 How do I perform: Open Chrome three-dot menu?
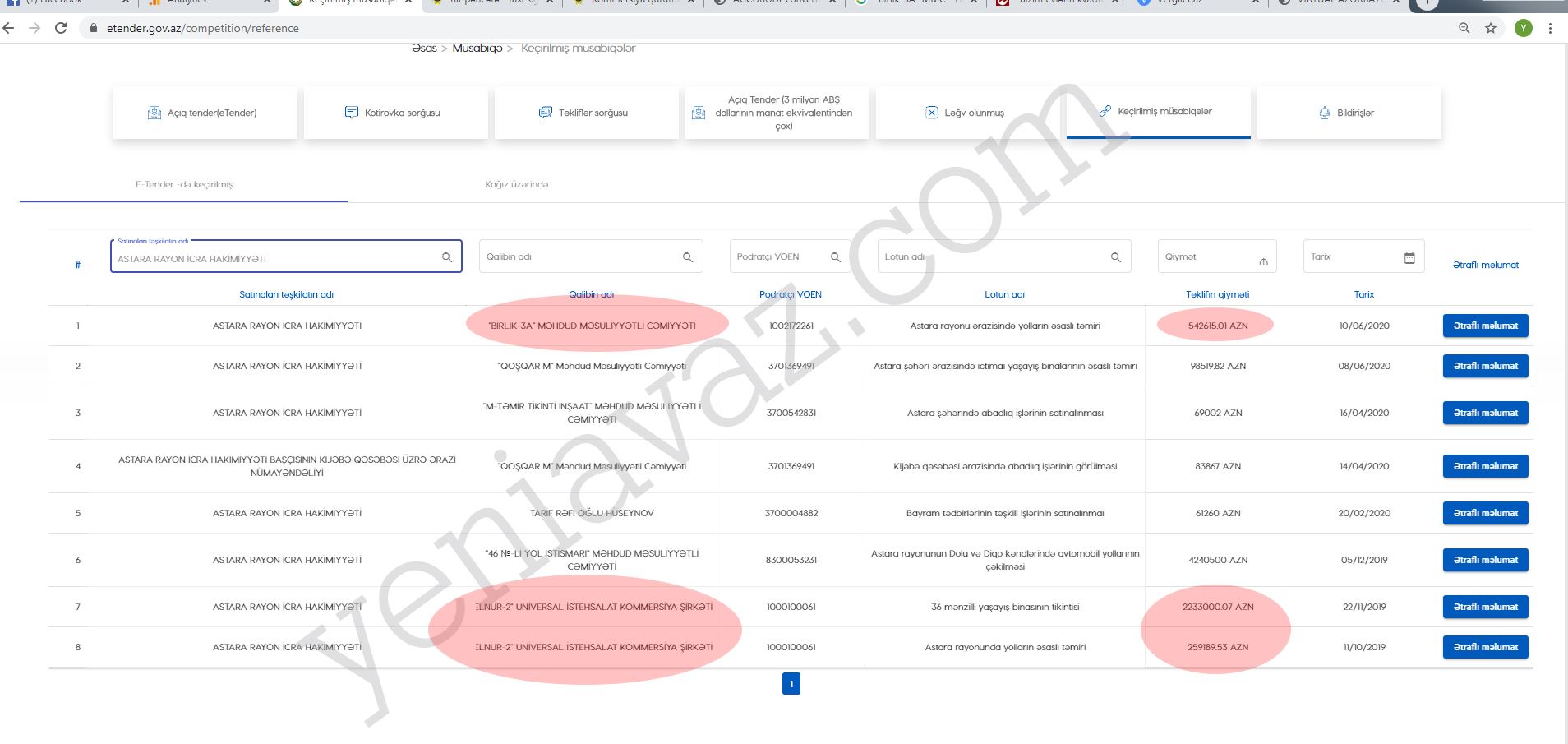[1550, 28]
